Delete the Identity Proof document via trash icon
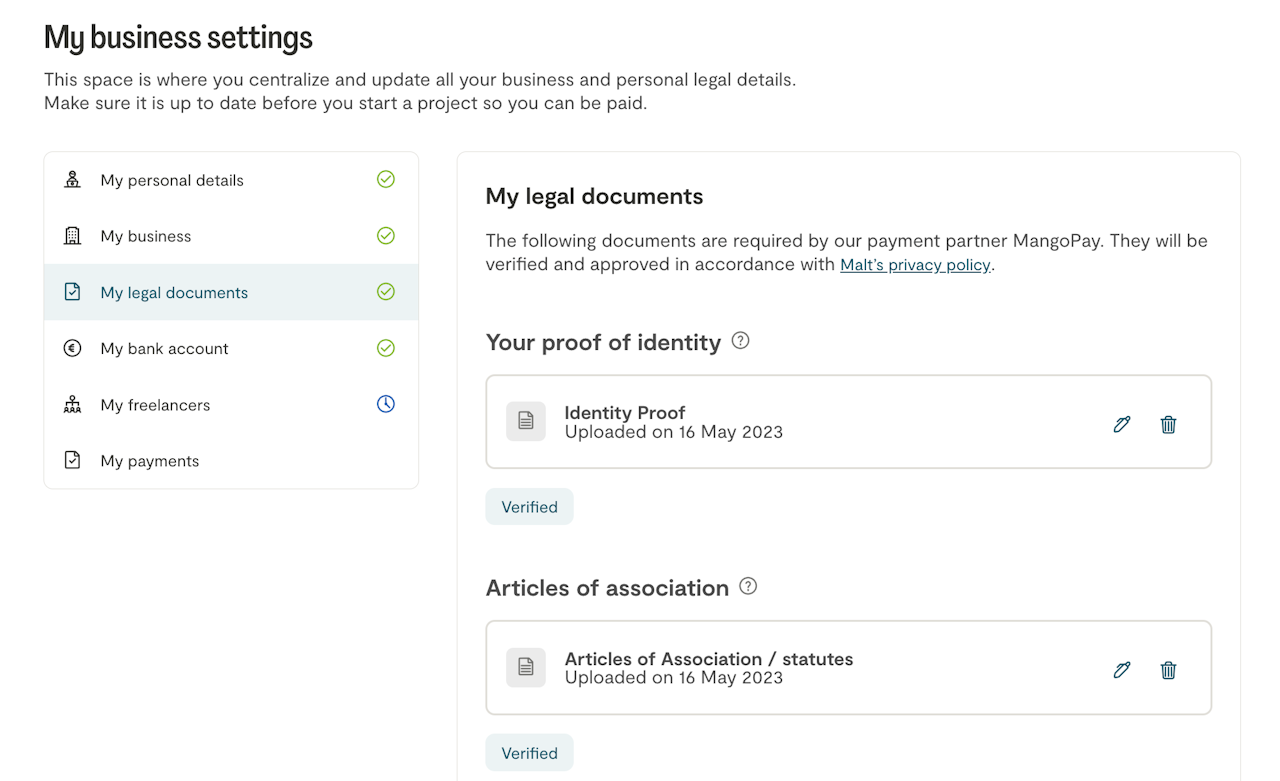This screenshot has width=1280, height=781. [x=1168, y=424]
